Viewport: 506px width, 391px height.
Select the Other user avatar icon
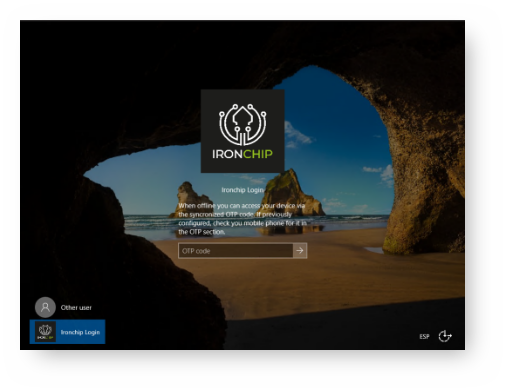(x=45, y=307)
